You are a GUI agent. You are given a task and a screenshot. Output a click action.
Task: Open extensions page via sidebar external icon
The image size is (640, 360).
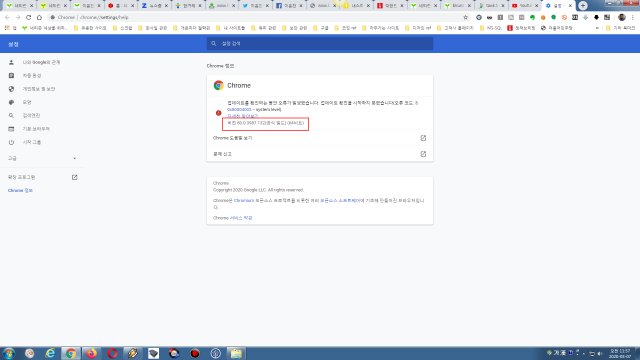[74, 177]
